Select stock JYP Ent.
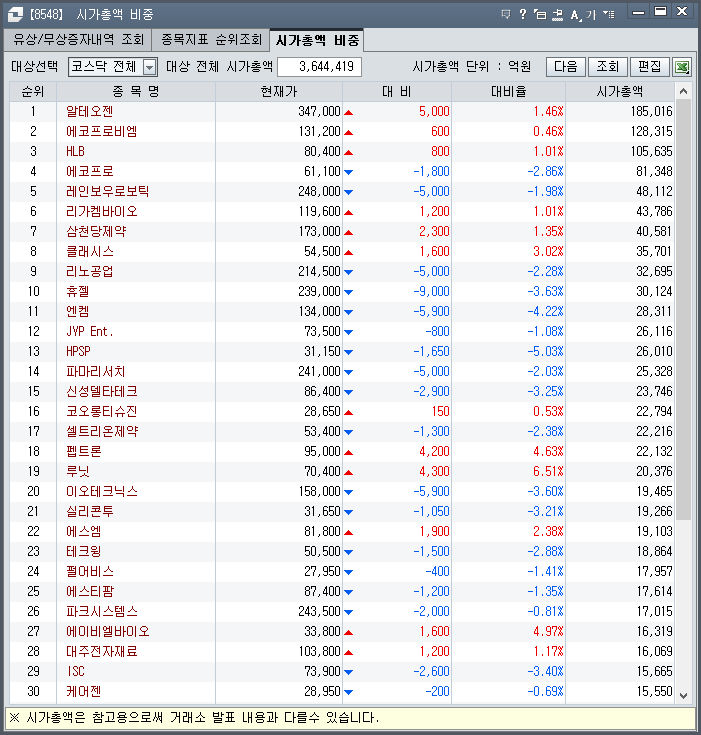 click(x=90, y=331)
